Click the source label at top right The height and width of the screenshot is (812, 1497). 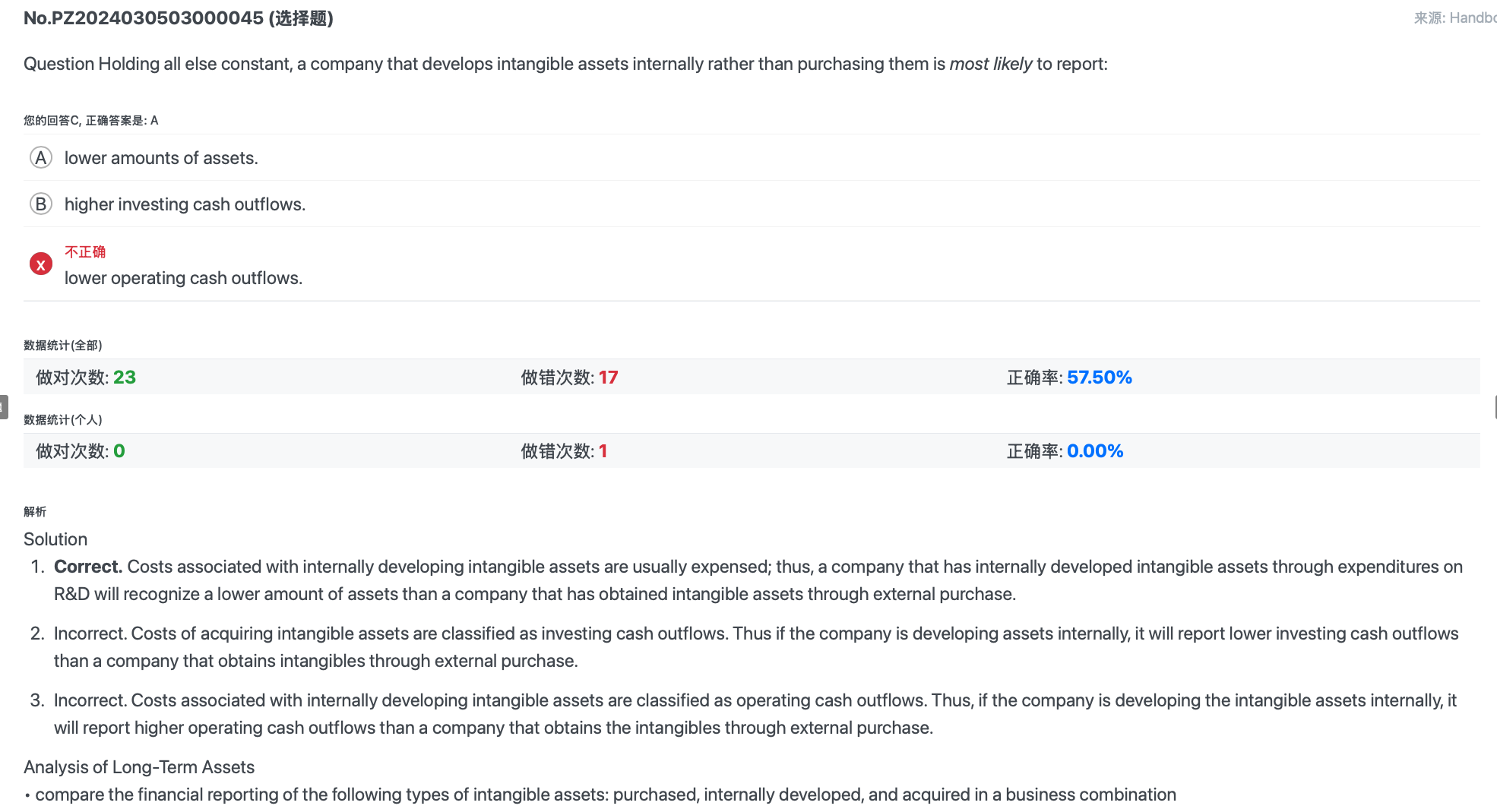(x=1454, y=18)
